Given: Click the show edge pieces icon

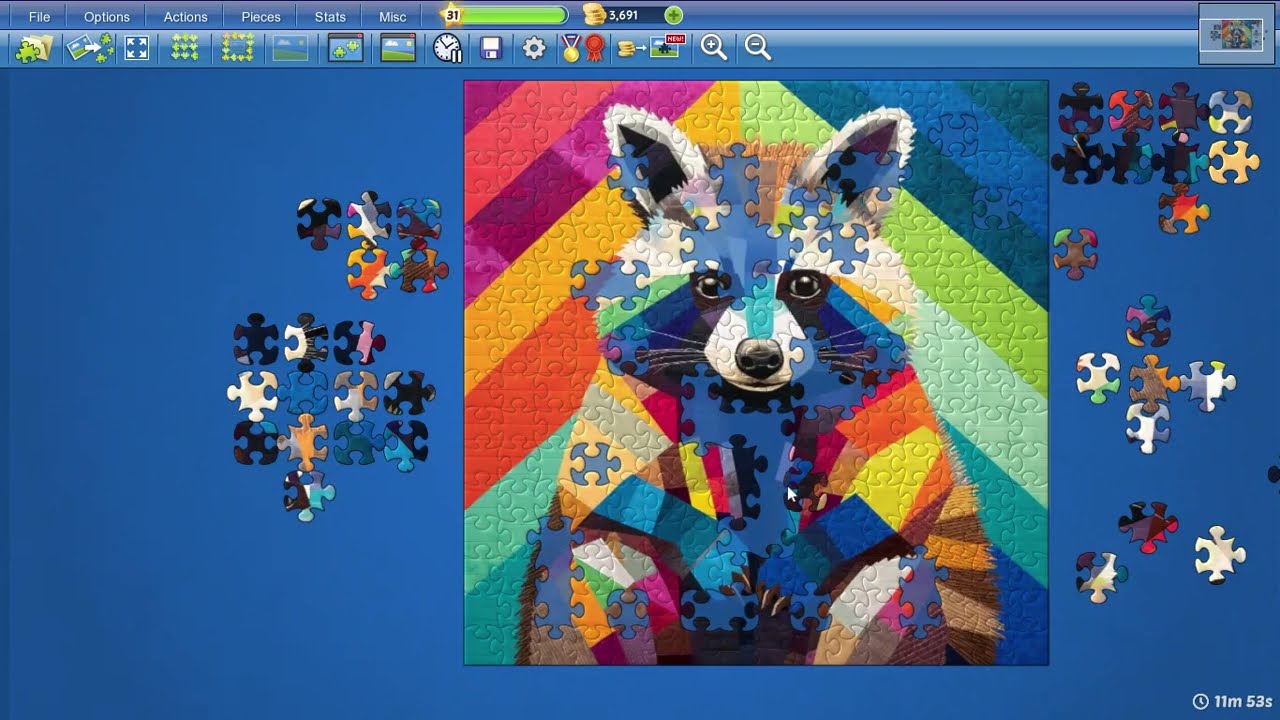Looking at the screenshot, I should pyautogui.click(x=238, y=48).
